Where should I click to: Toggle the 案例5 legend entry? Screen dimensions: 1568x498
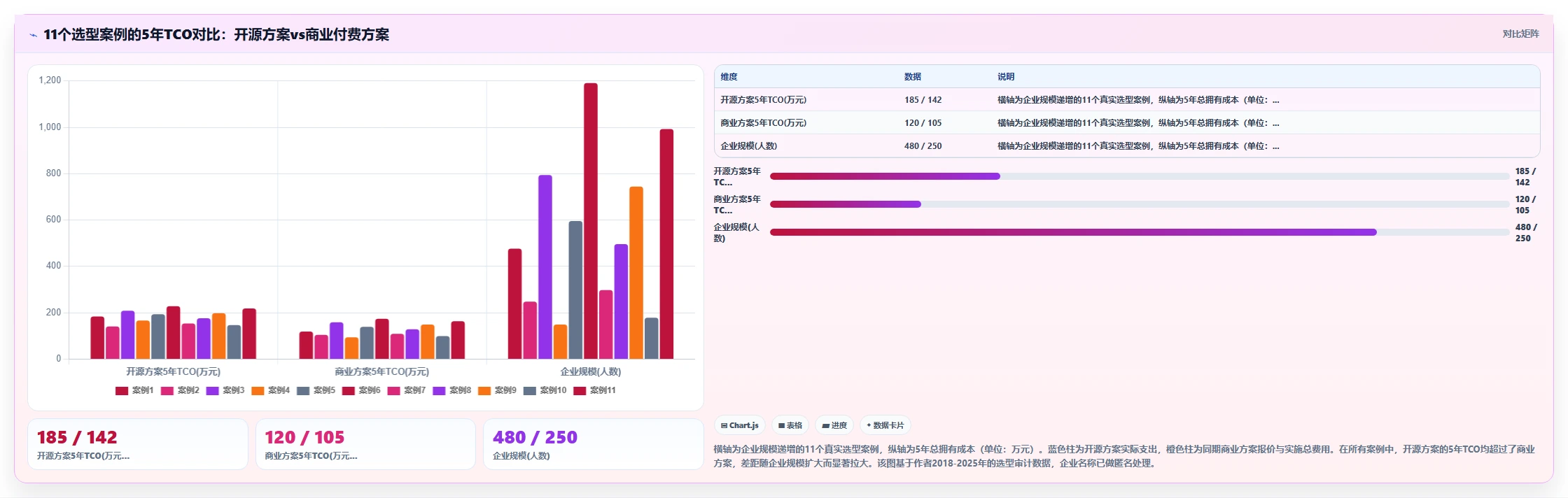[x=316, y=390]
